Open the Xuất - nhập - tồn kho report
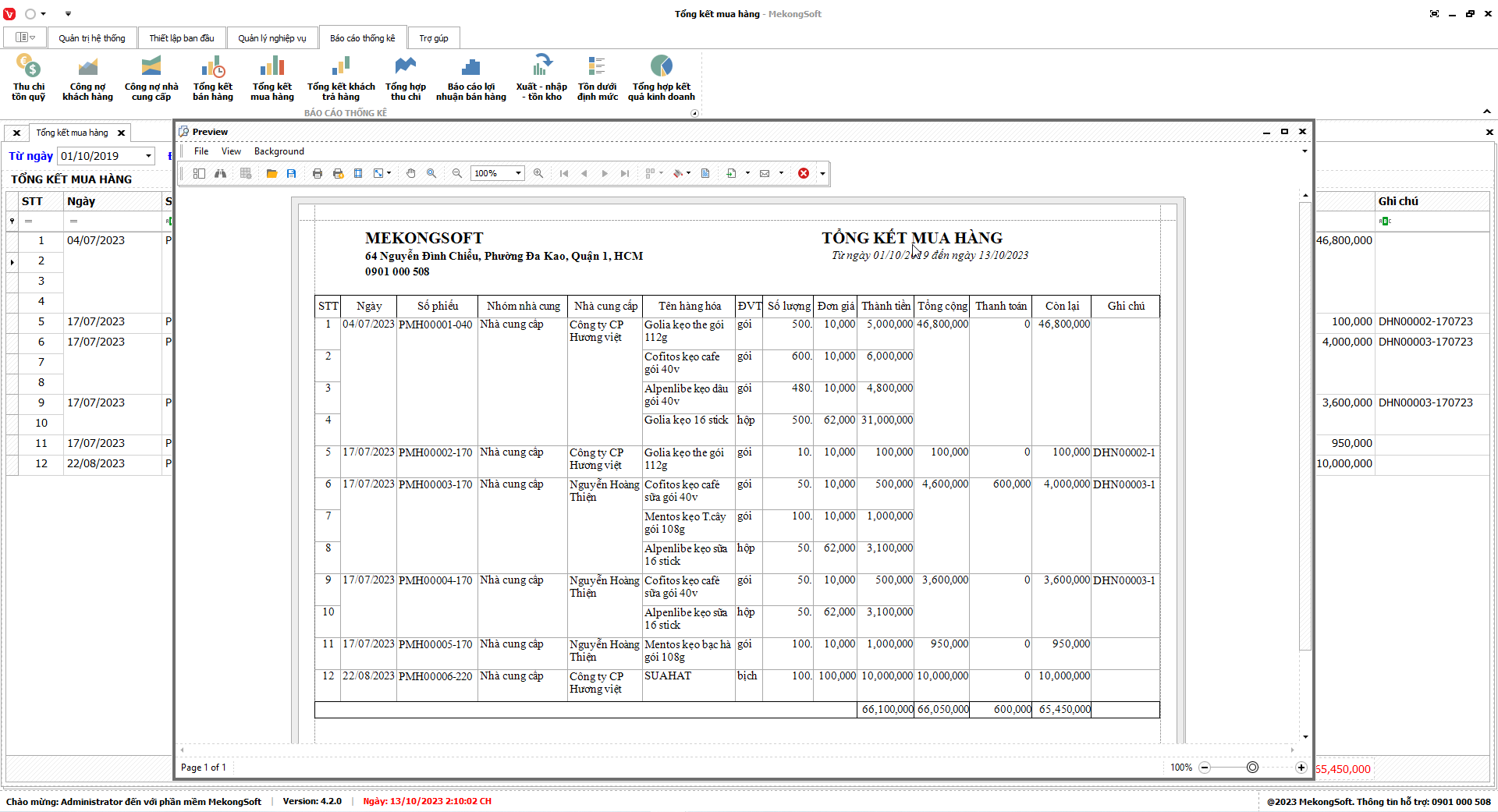1498x812 pixels. 541,77
